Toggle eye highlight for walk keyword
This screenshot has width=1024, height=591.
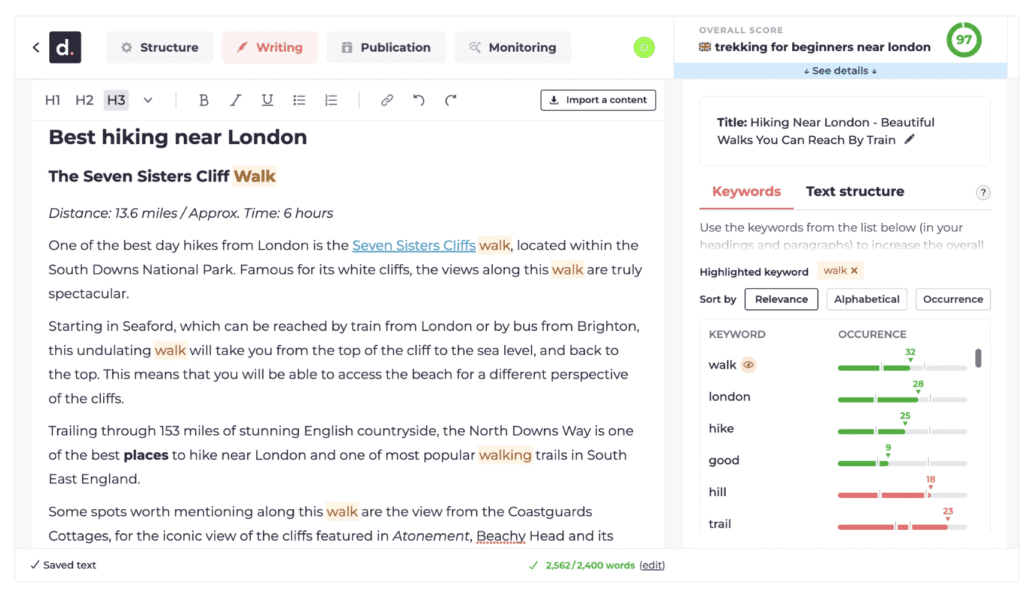click(748, 365)
